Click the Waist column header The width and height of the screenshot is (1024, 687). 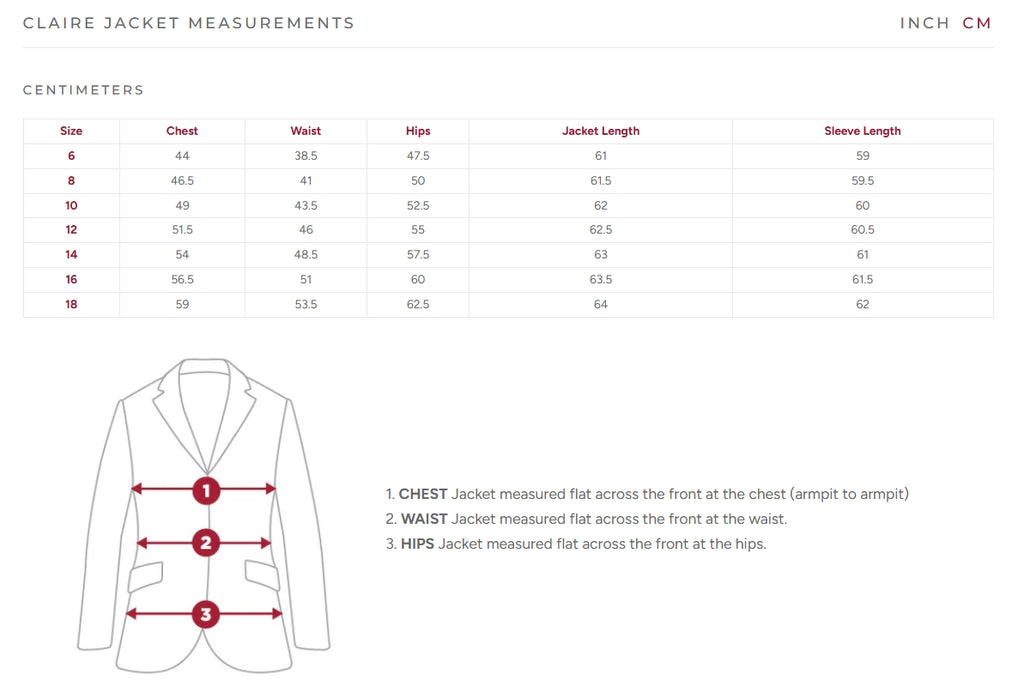tap(306, 131)
